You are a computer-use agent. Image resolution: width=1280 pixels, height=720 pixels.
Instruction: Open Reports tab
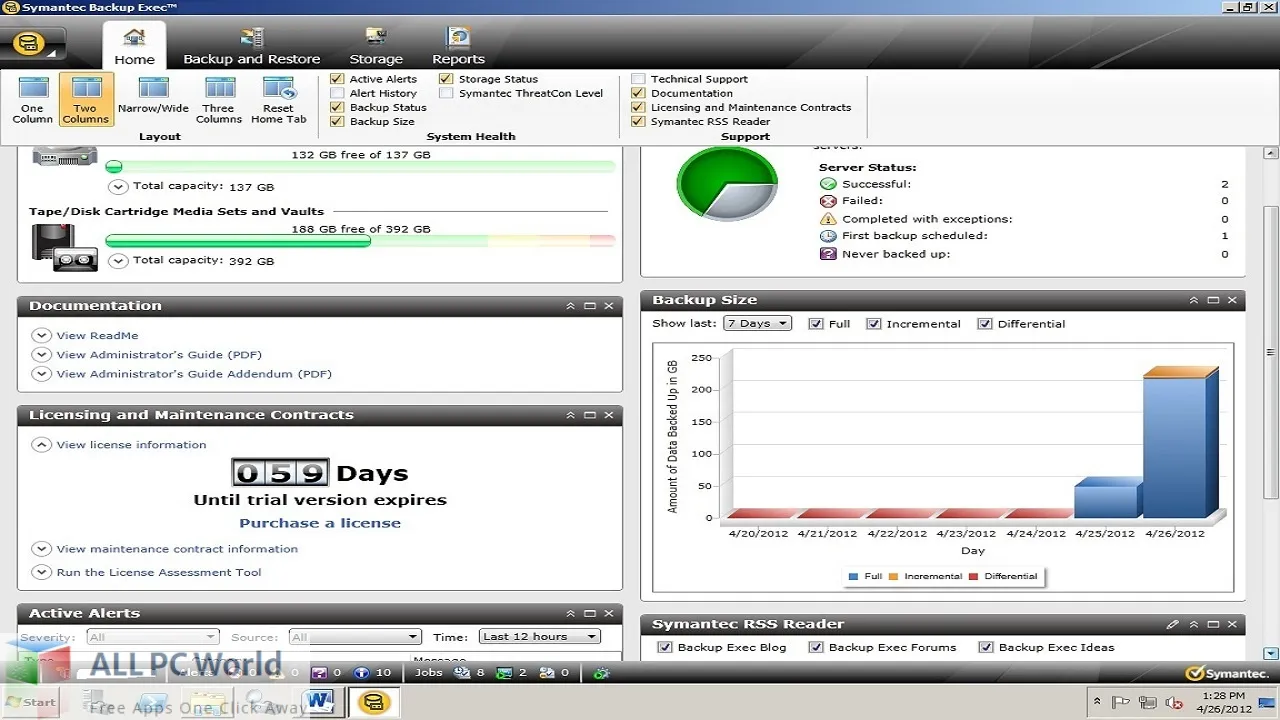pos(458,47)
